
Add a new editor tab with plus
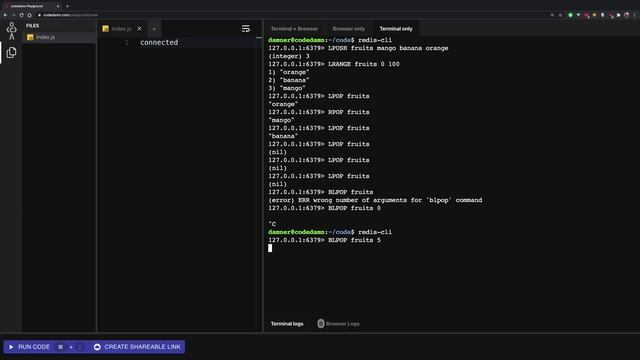154,29
